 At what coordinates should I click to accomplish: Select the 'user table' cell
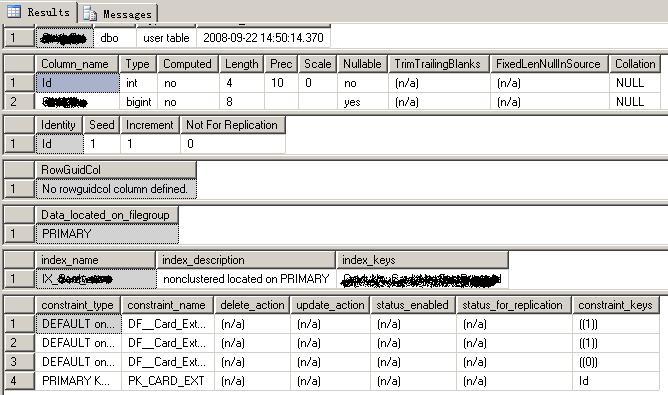point(166,38)
